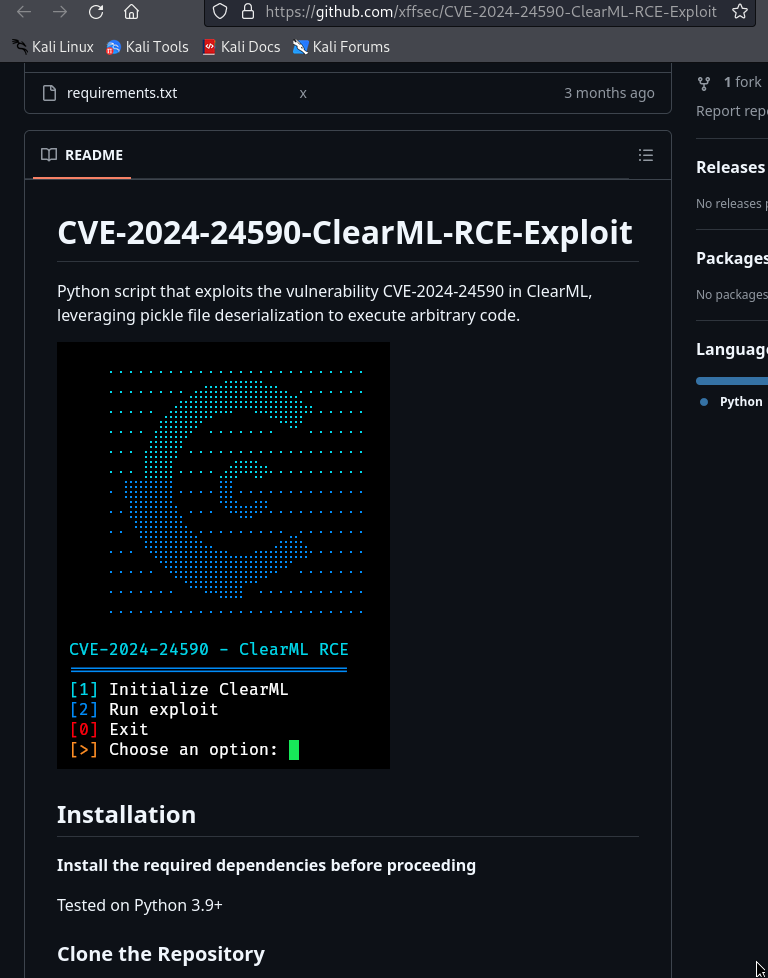Open the Kali Forums bookmark
Screen dimensions: 768x978
pos(341,47)
